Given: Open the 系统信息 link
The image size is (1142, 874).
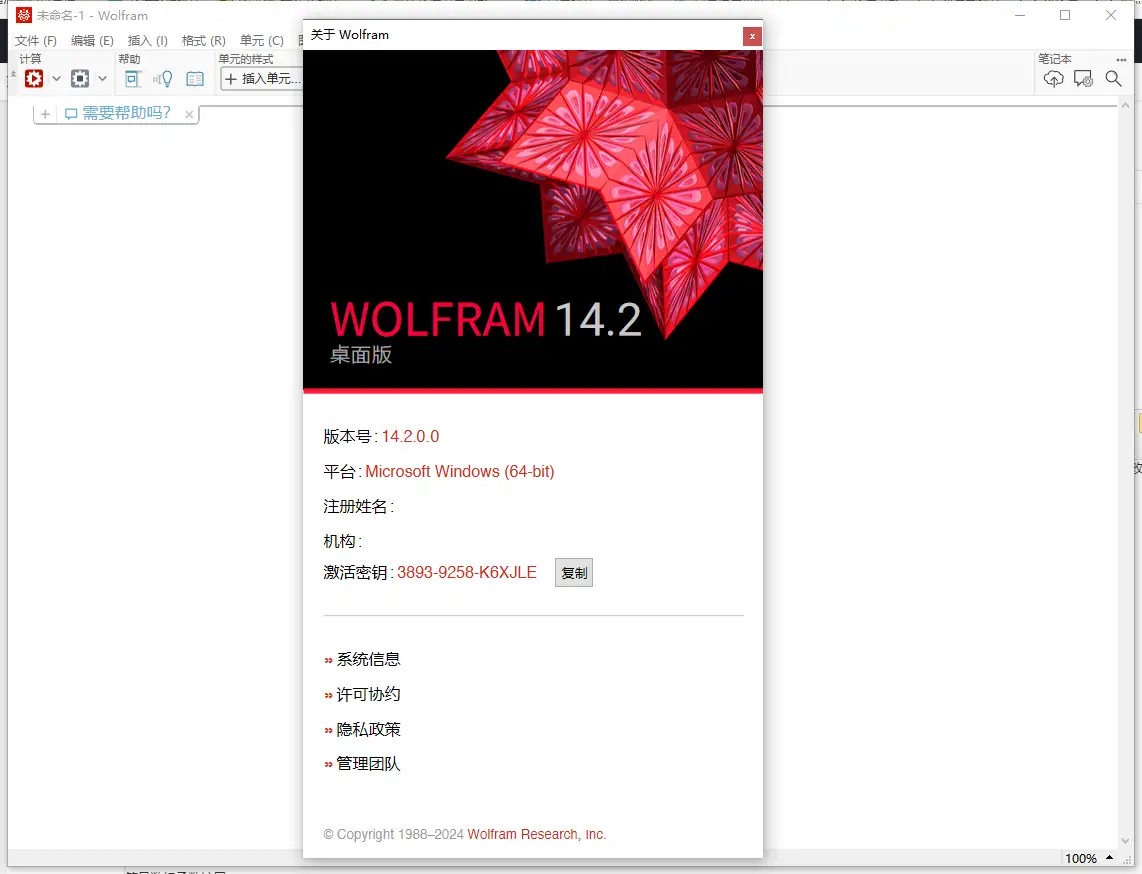Looking at the screenshot, I should [368, 659].
